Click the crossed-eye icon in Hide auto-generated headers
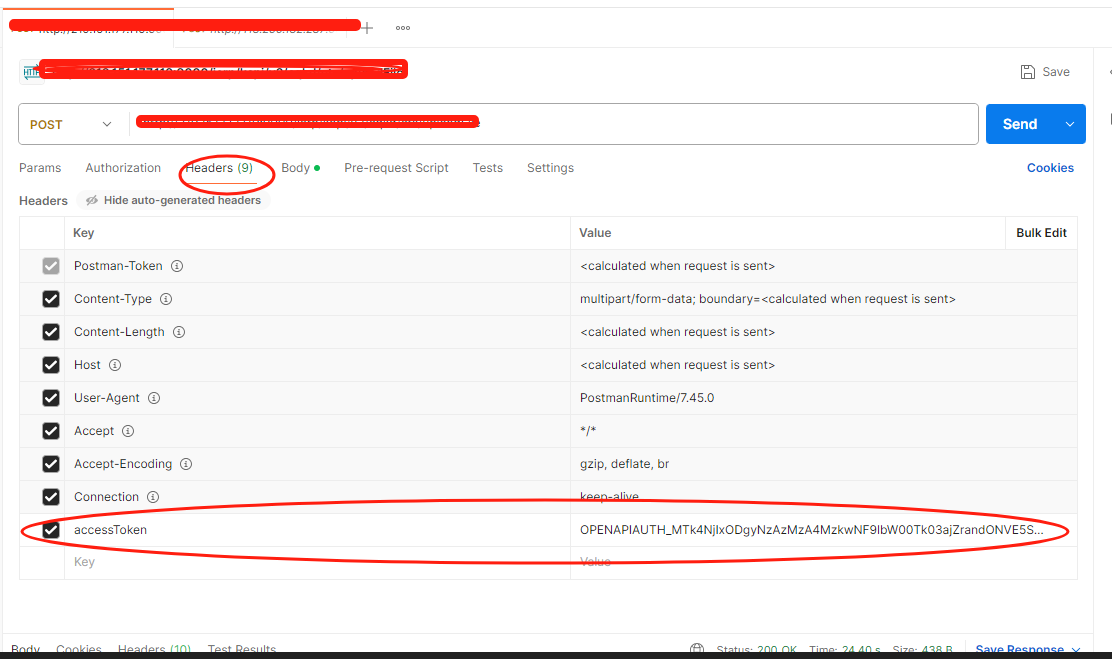This screenshot has width=1112, height=659. 91,201
